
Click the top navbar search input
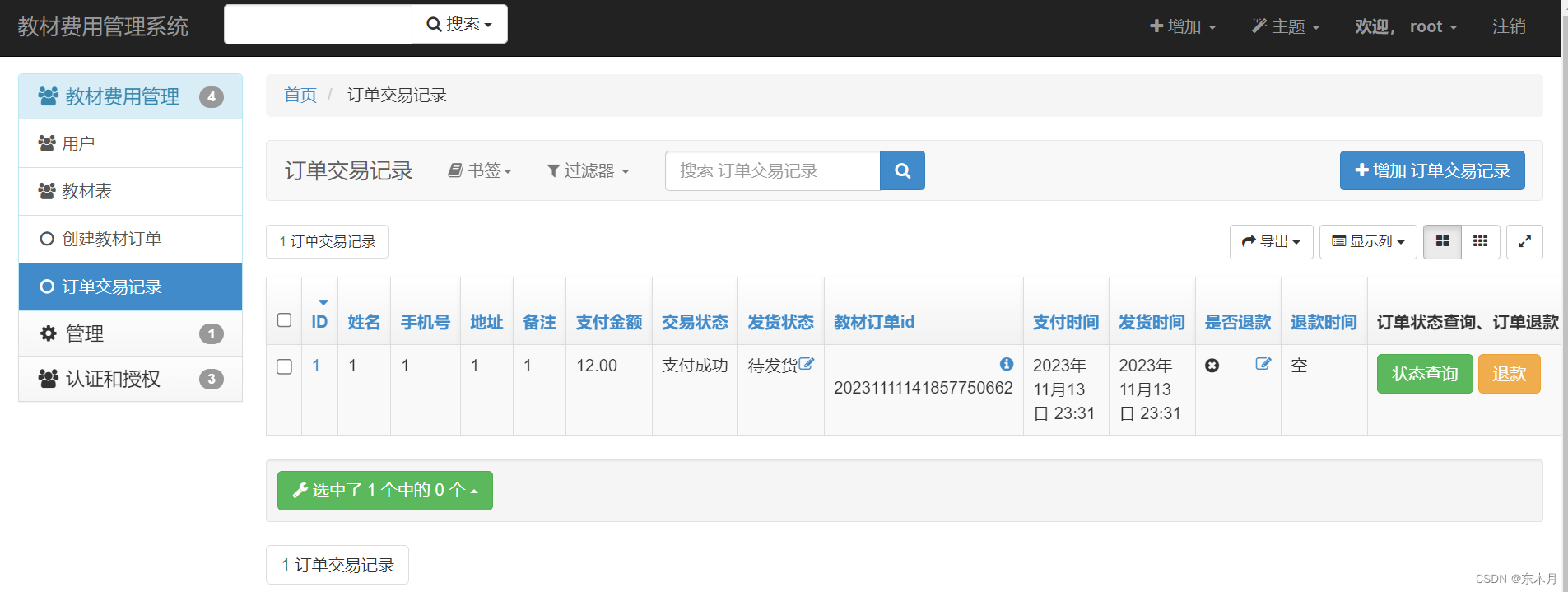coord(318,24)
